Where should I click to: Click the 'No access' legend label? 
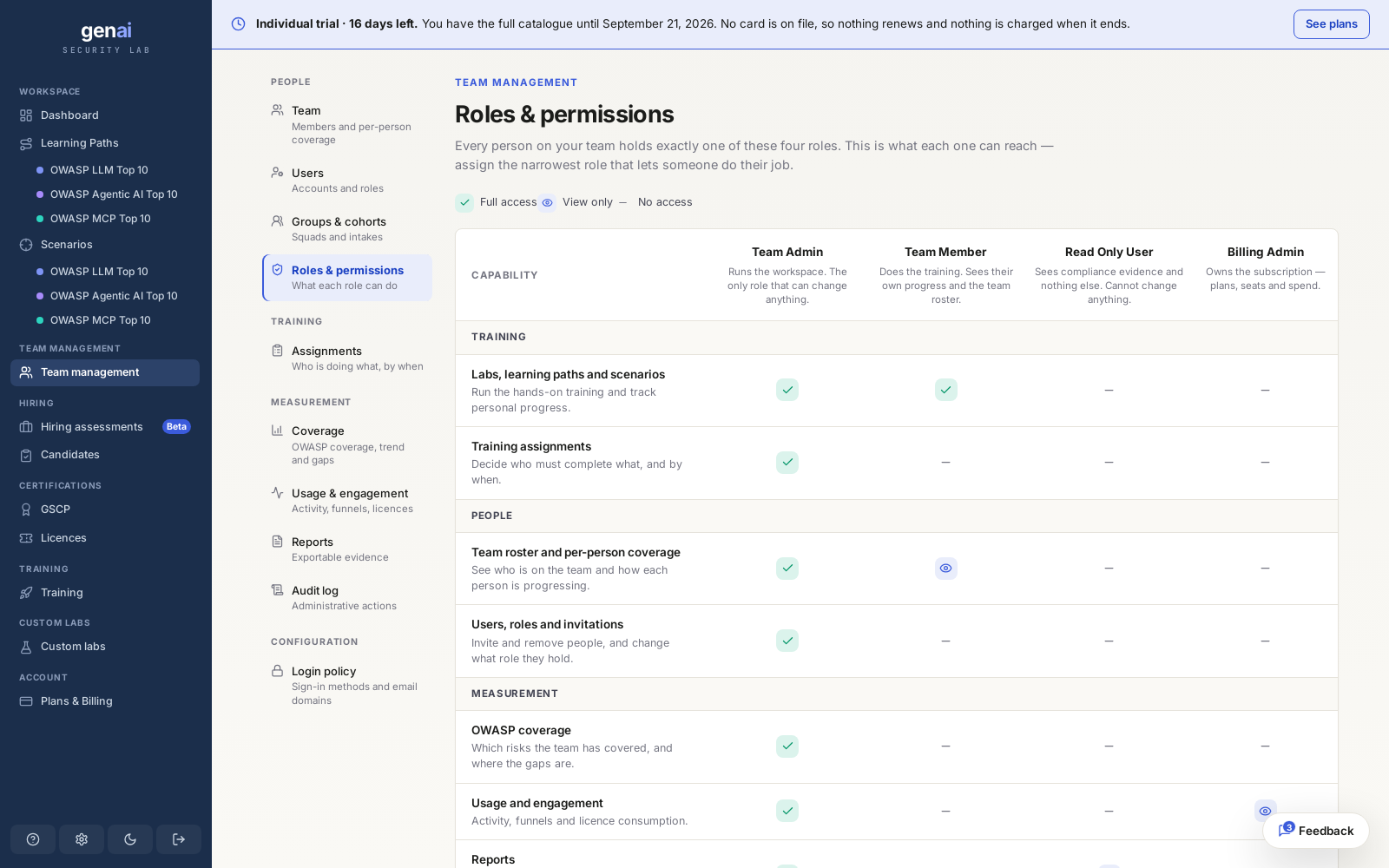tap(665, 202)
